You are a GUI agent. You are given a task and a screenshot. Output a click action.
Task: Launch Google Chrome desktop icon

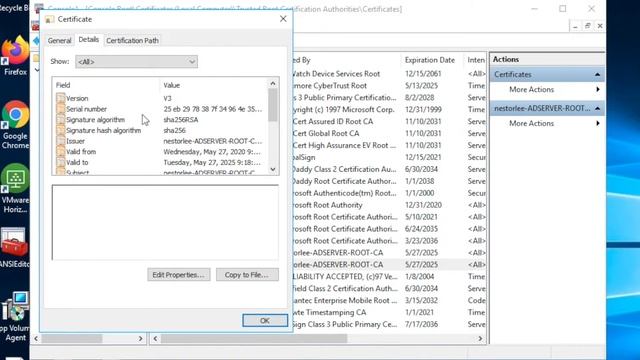pyautogui.click(x=15, y=124)
